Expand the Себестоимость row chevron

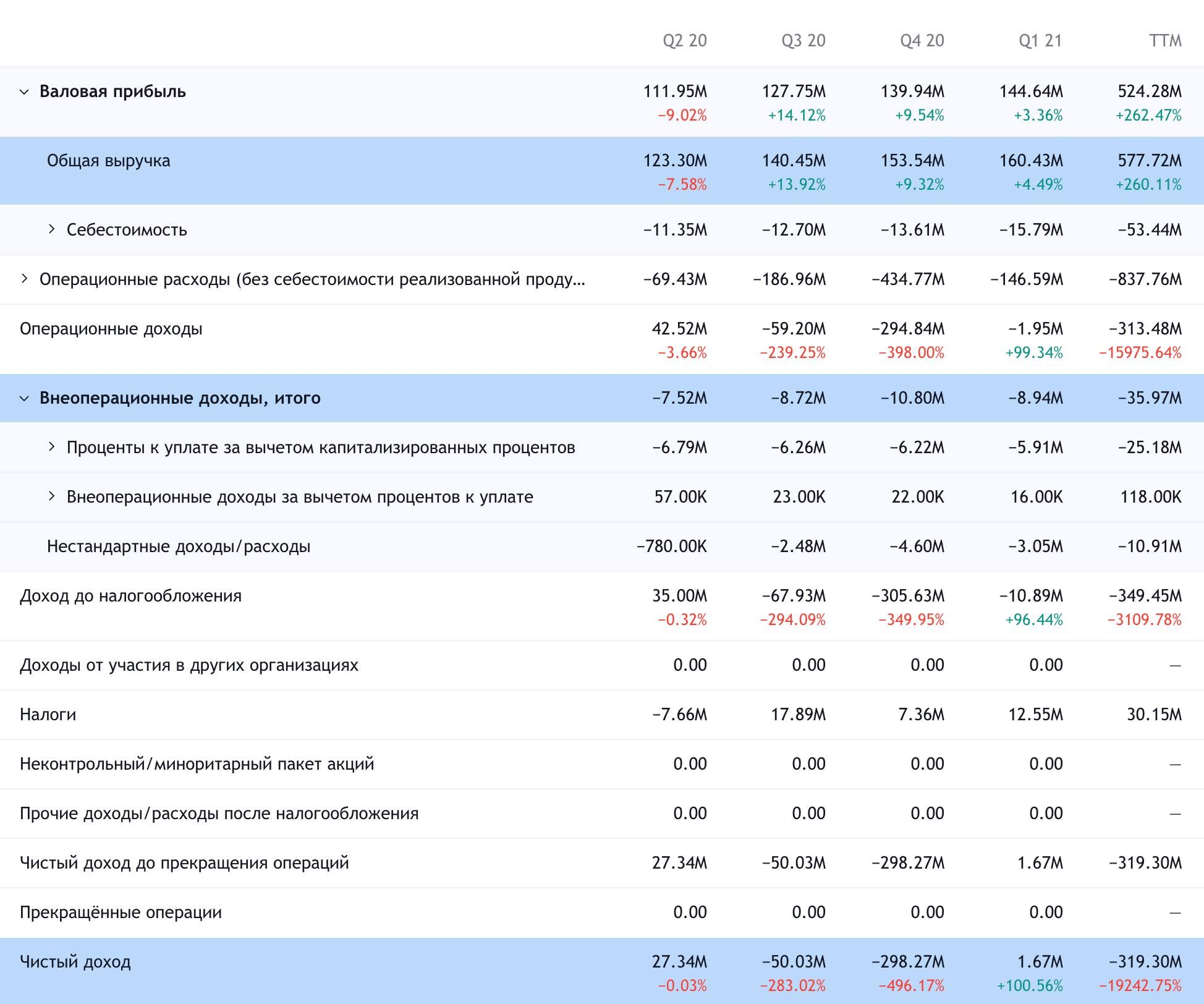(52, 229)
